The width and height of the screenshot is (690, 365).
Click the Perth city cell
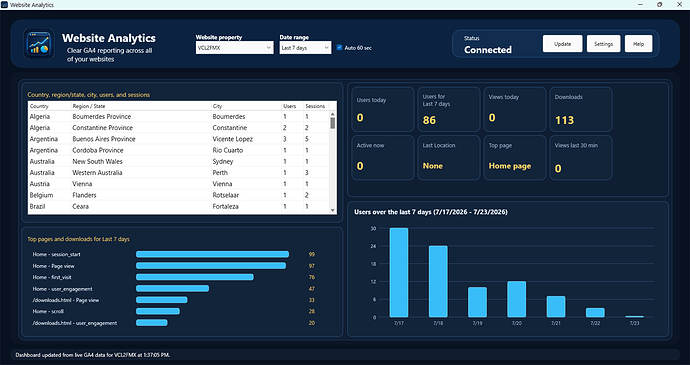coord(246,173)
